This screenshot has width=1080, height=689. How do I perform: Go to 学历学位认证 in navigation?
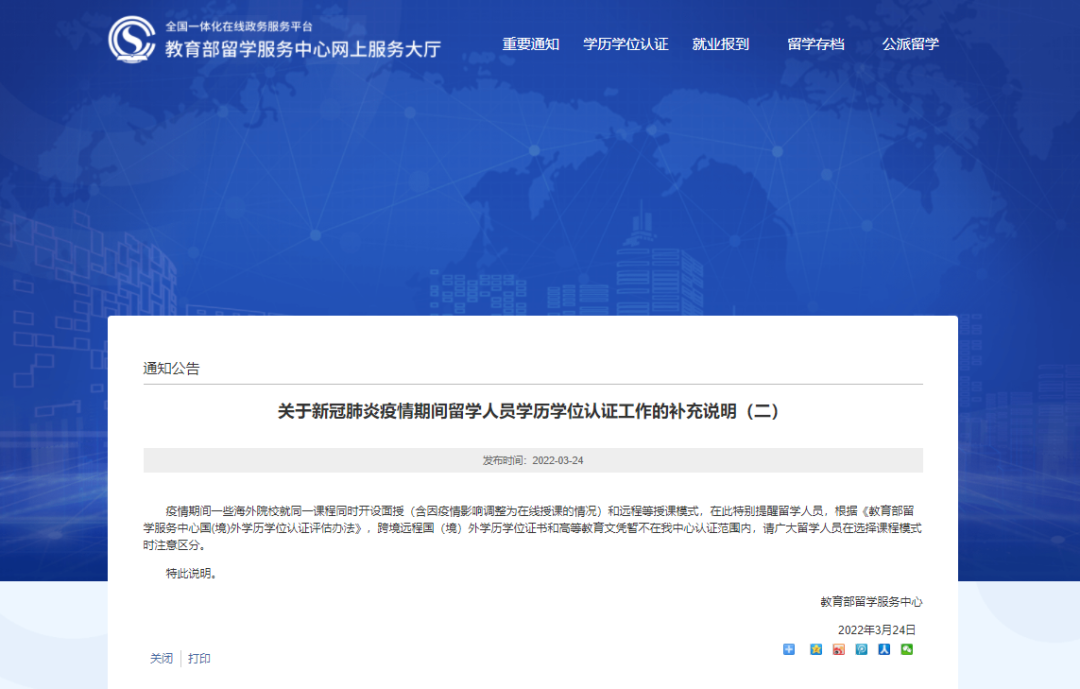(625, 44)
